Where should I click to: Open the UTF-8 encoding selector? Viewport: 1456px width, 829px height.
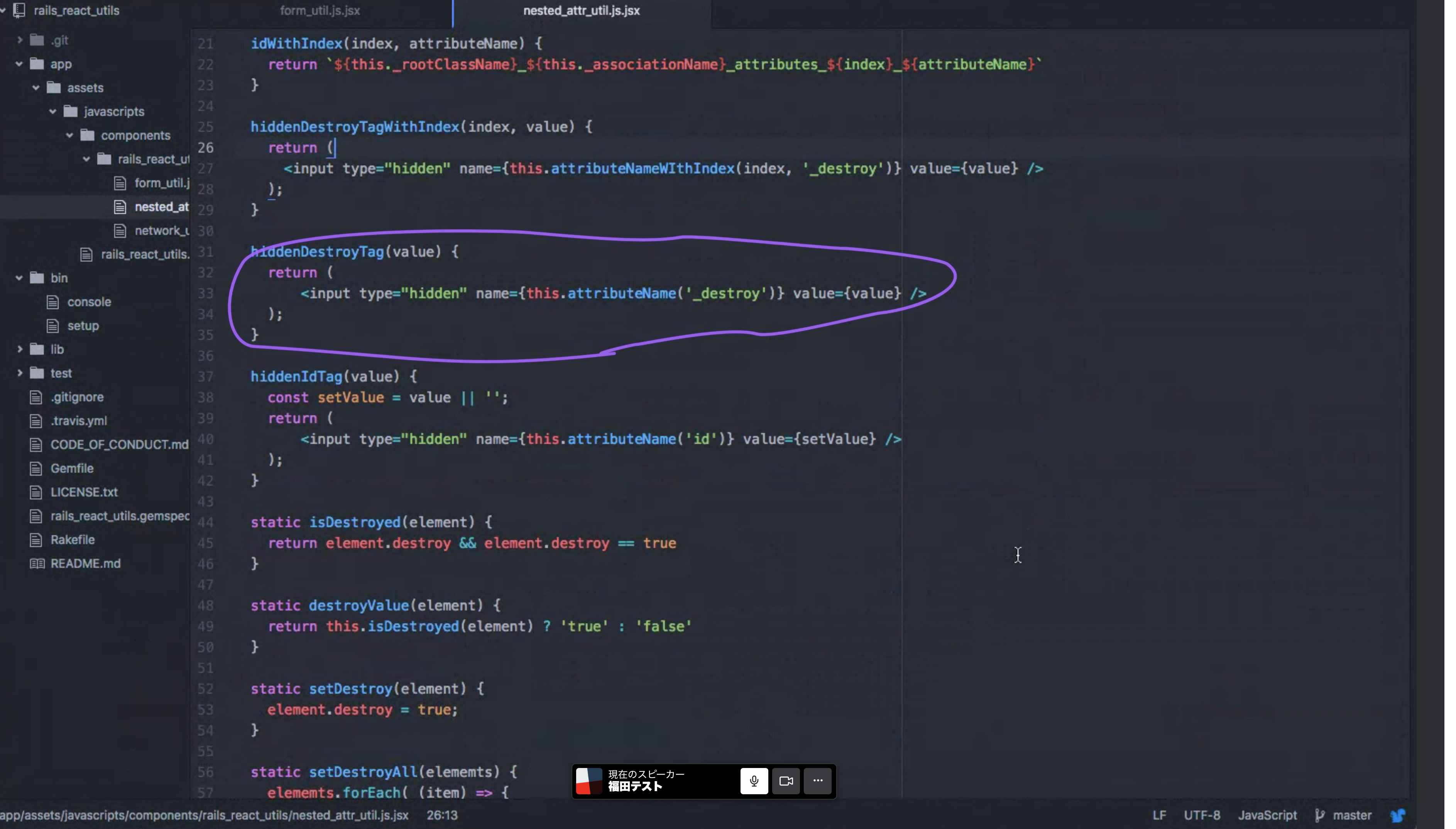tap(1202, 815)
